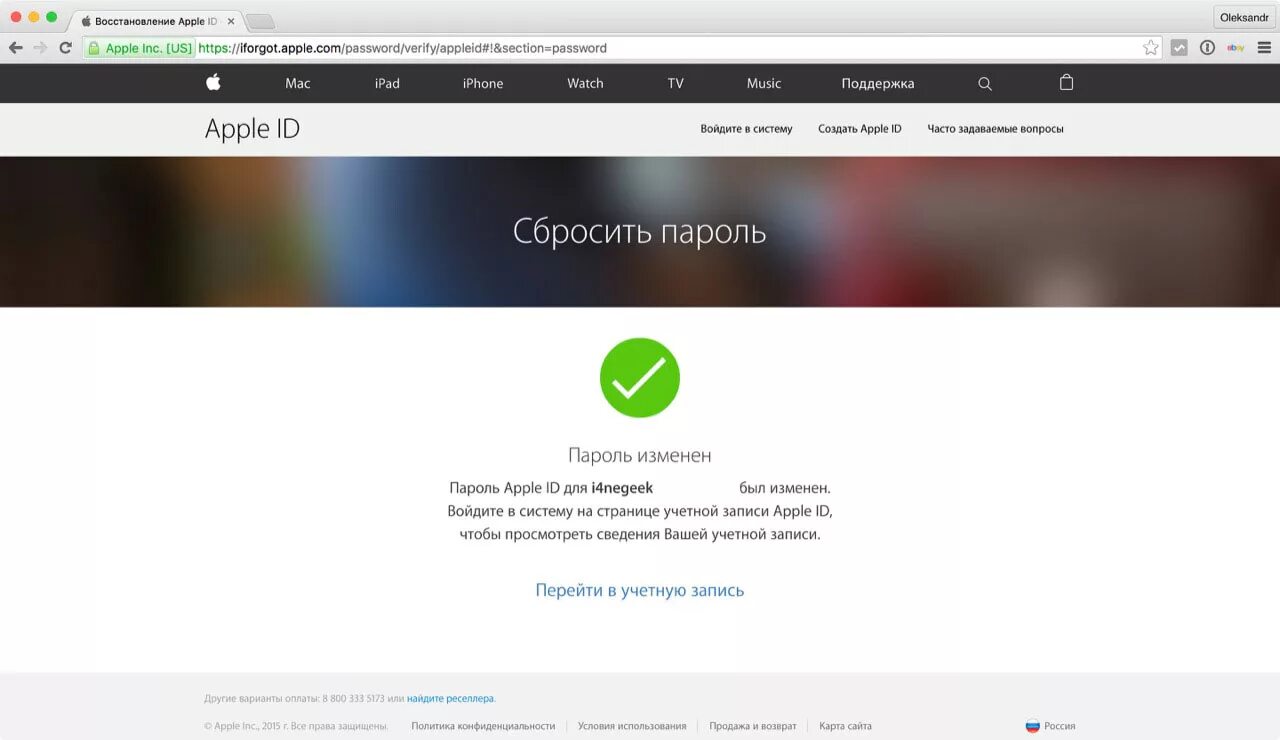Click the Oleksandr profile button
Image resolution: width=1280 pixels, height=740 pixels.
[x=1244, y=17]
